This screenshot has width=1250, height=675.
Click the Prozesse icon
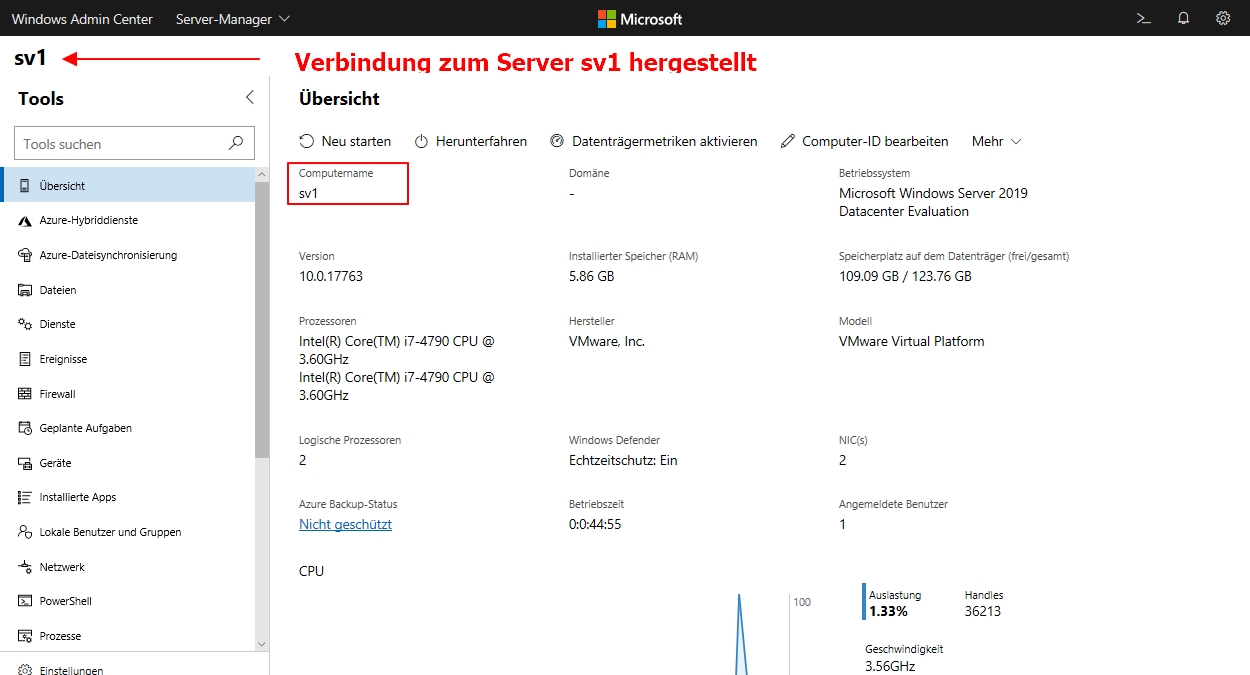pos(25,636)
